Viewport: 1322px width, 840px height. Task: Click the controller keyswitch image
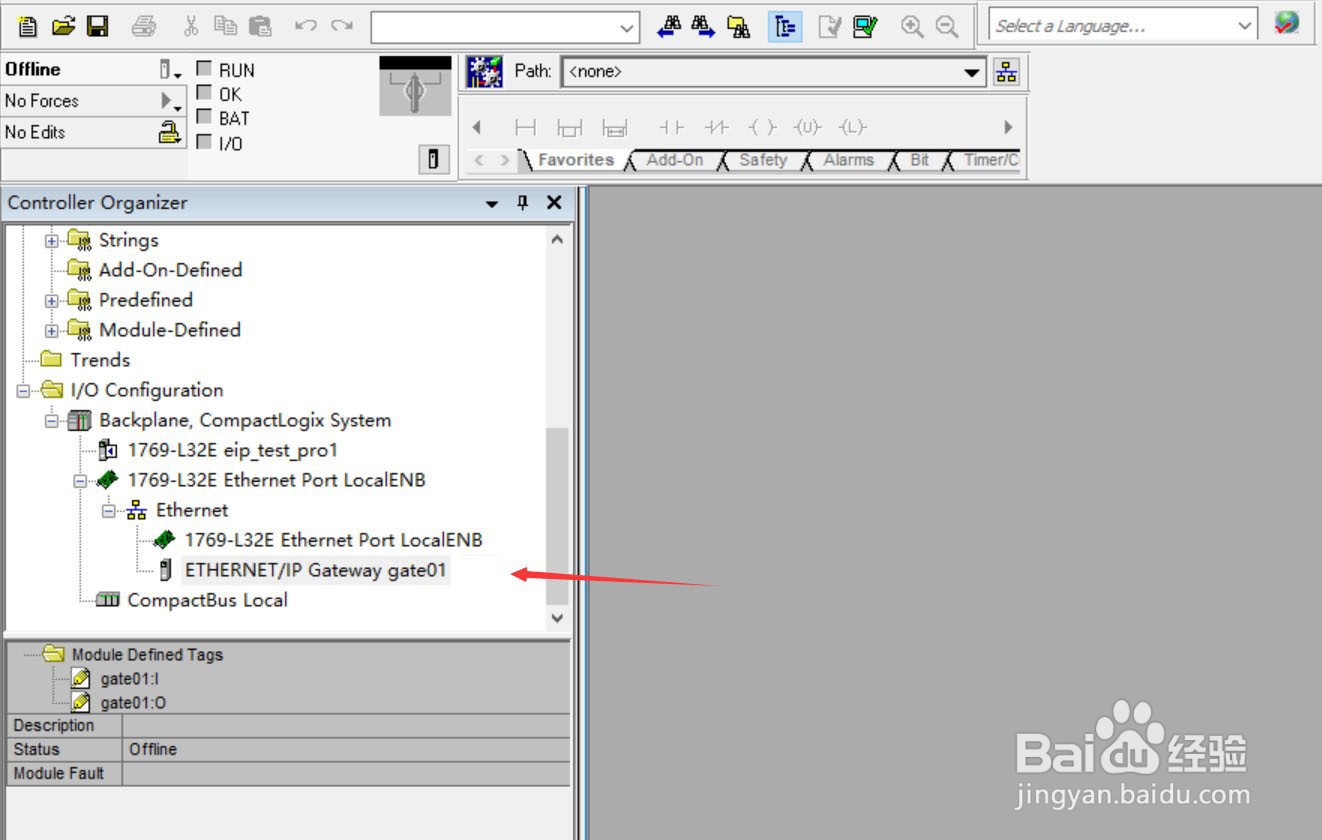(x=415, y=86)
